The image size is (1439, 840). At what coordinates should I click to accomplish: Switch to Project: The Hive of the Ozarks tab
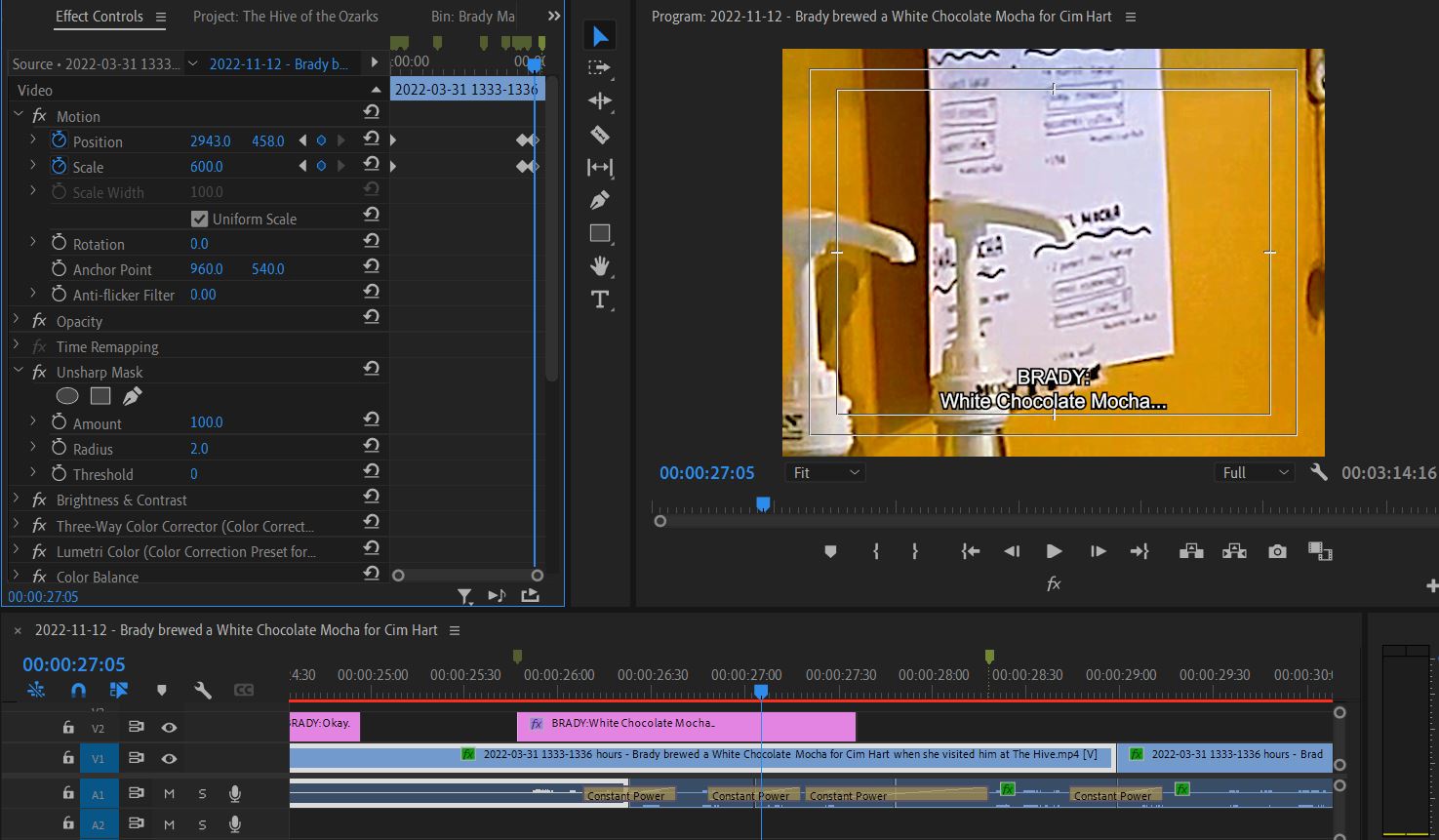(286, 17)
